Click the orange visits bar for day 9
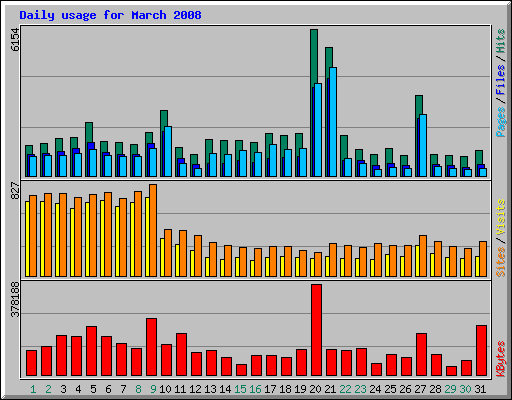The image size is (512, 400). [153, 230]
